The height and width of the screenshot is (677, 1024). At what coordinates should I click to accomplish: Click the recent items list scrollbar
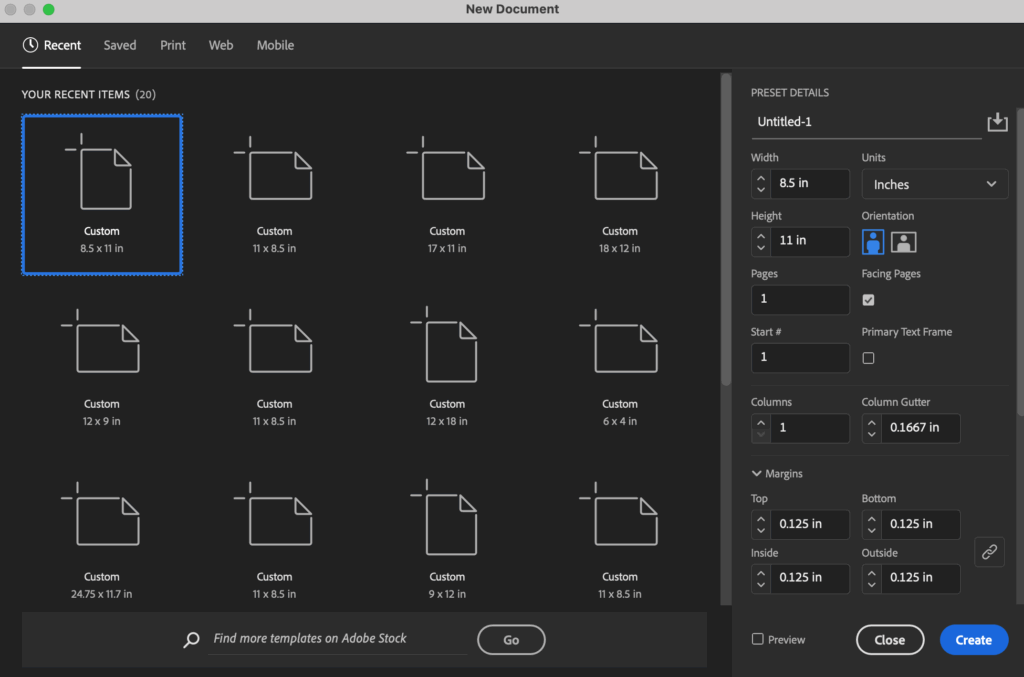click(726, 229)
